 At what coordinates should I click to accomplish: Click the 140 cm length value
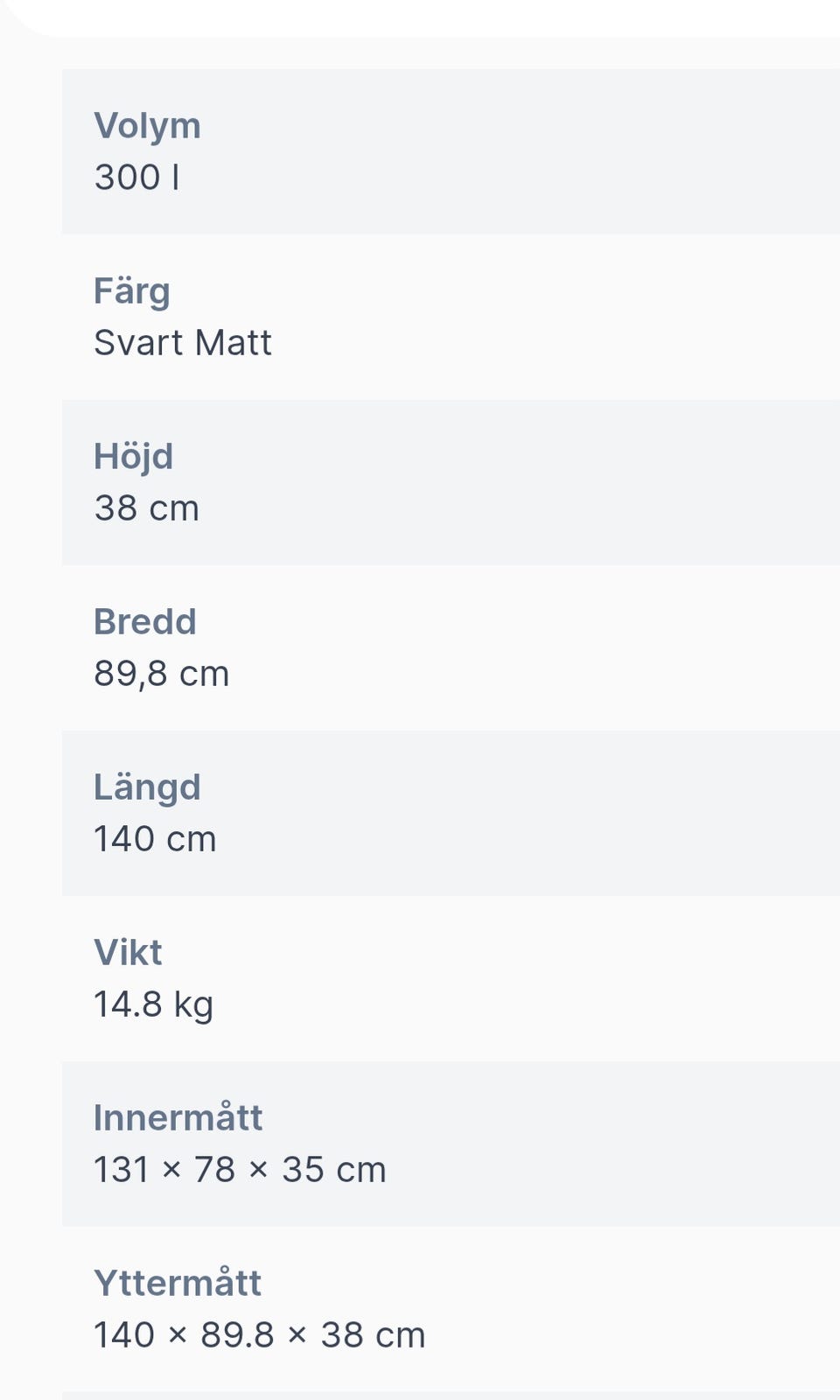coord(155,839)
